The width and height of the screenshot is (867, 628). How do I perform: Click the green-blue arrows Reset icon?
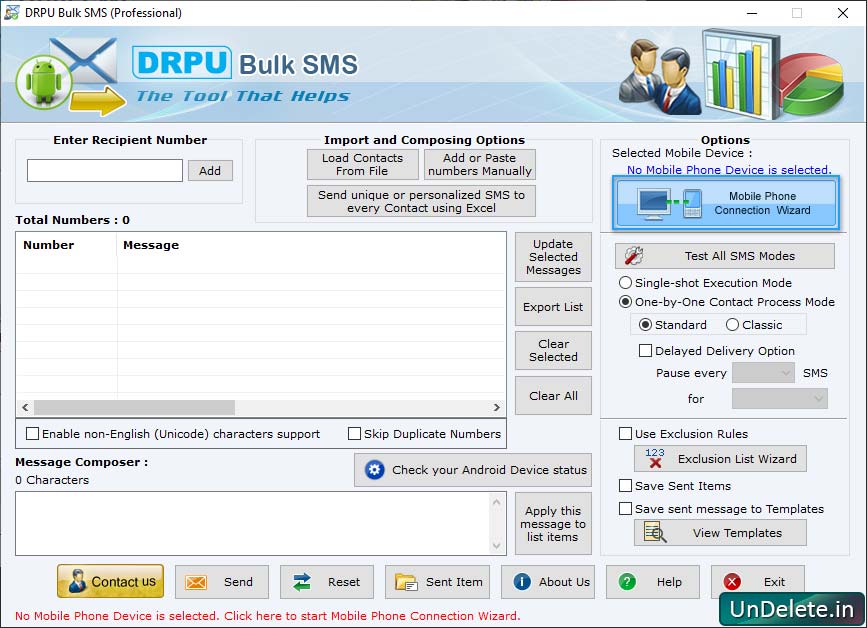tap(302, 582)
